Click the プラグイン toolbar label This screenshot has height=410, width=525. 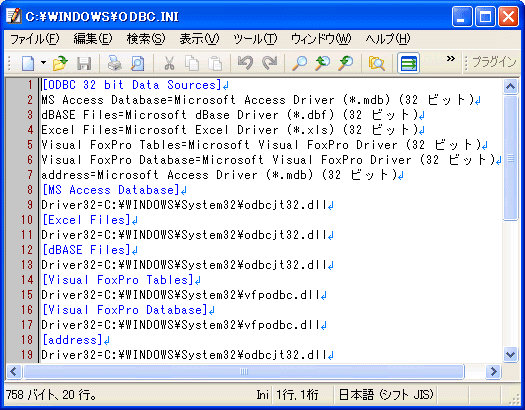[x=494, y=62]
